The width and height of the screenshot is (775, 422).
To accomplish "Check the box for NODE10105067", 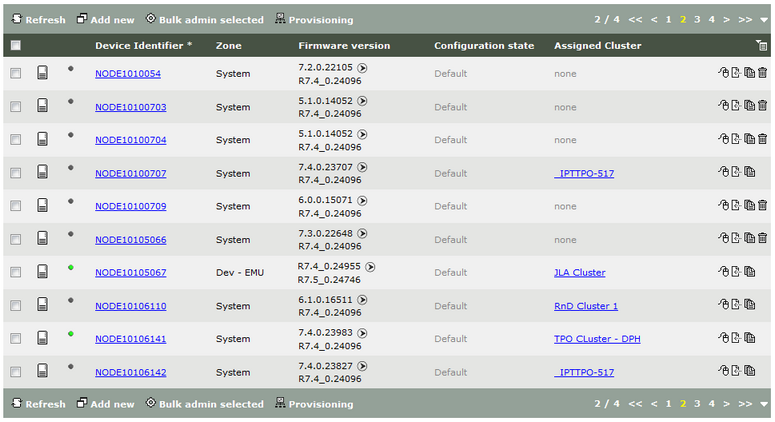I will [x=16, y=272].
